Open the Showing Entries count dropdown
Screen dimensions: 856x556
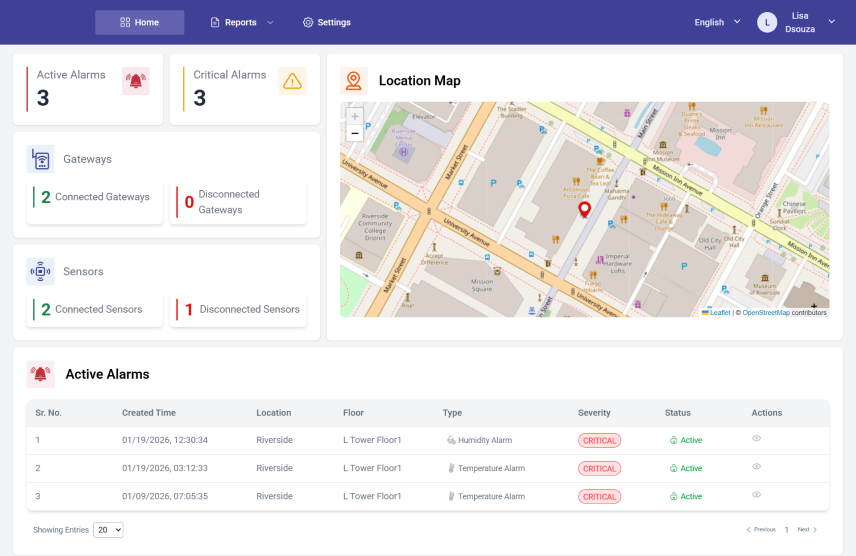(x=108, y=530)
